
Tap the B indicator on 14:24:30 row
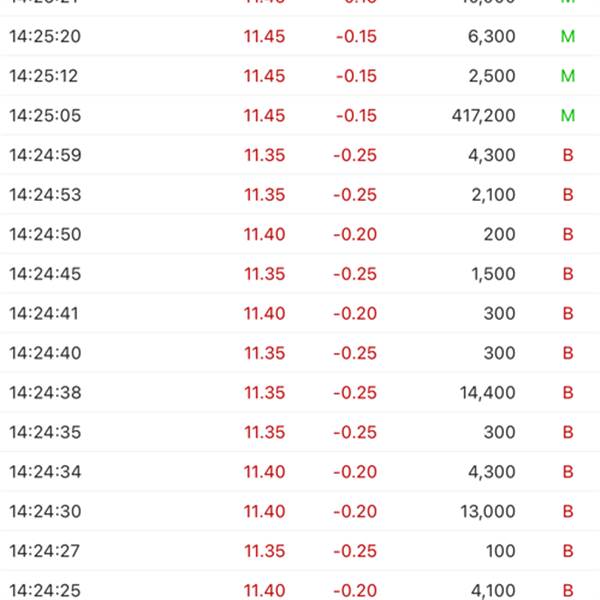tap(568, 511)
